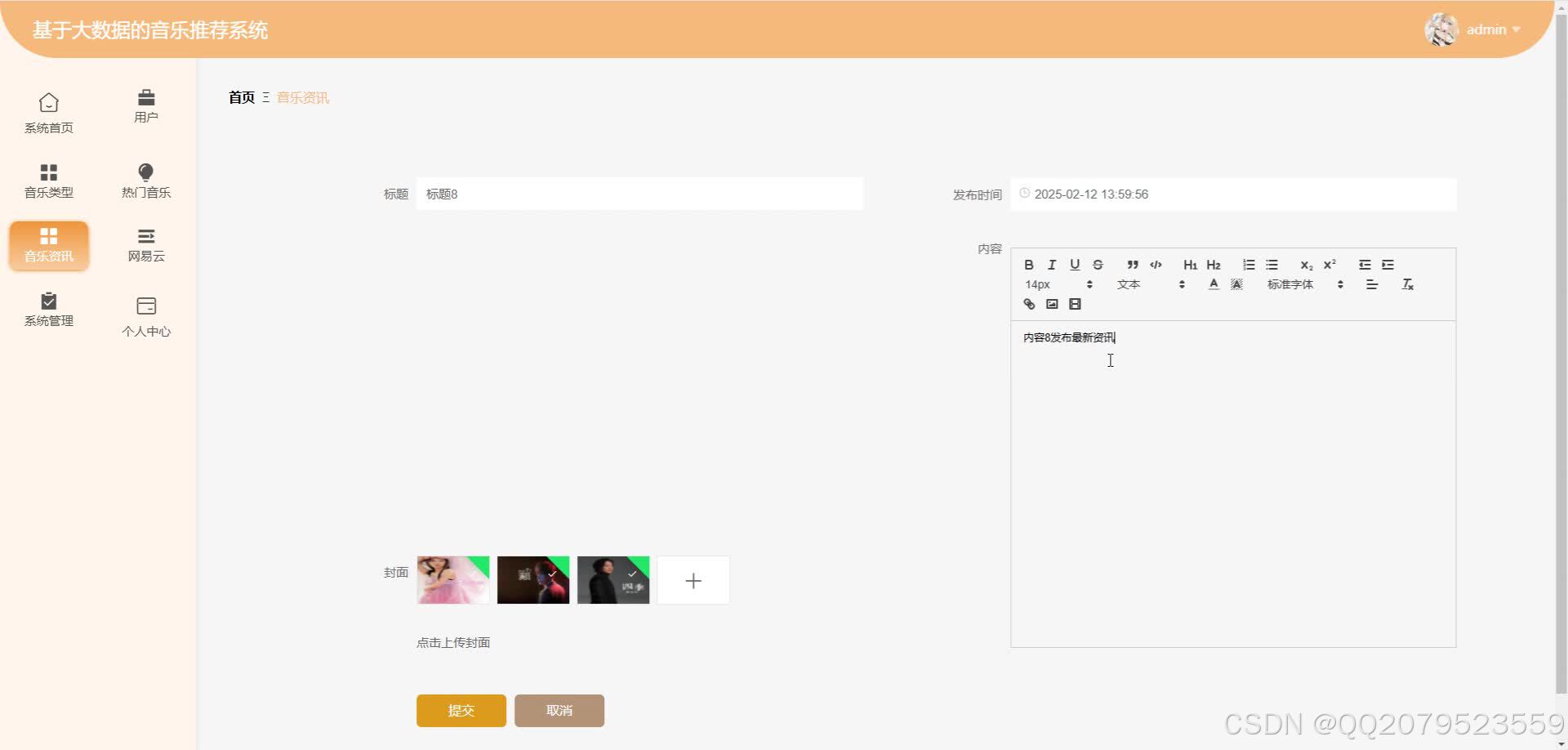
Task: Toggle bold formatting in the editor
Action: tap(1029, 264)
